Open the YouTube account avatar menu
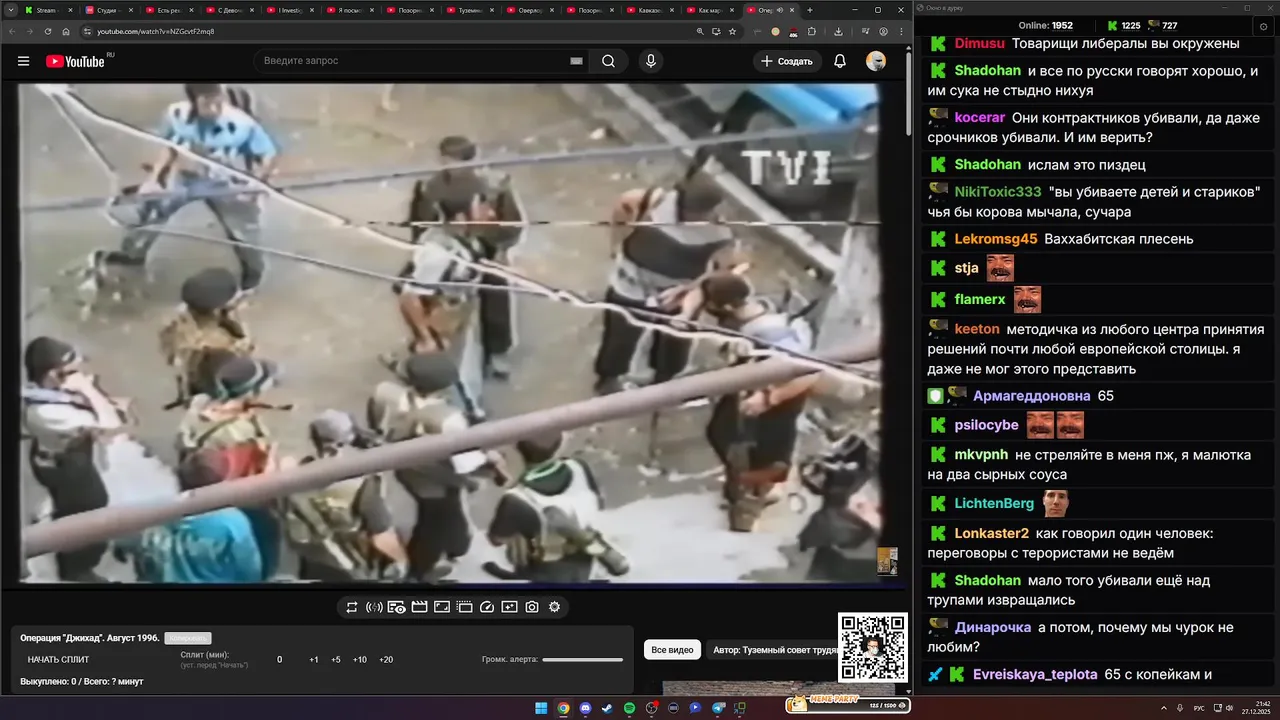The width and height of the screenshot is (1280, 720). (876, 61)
